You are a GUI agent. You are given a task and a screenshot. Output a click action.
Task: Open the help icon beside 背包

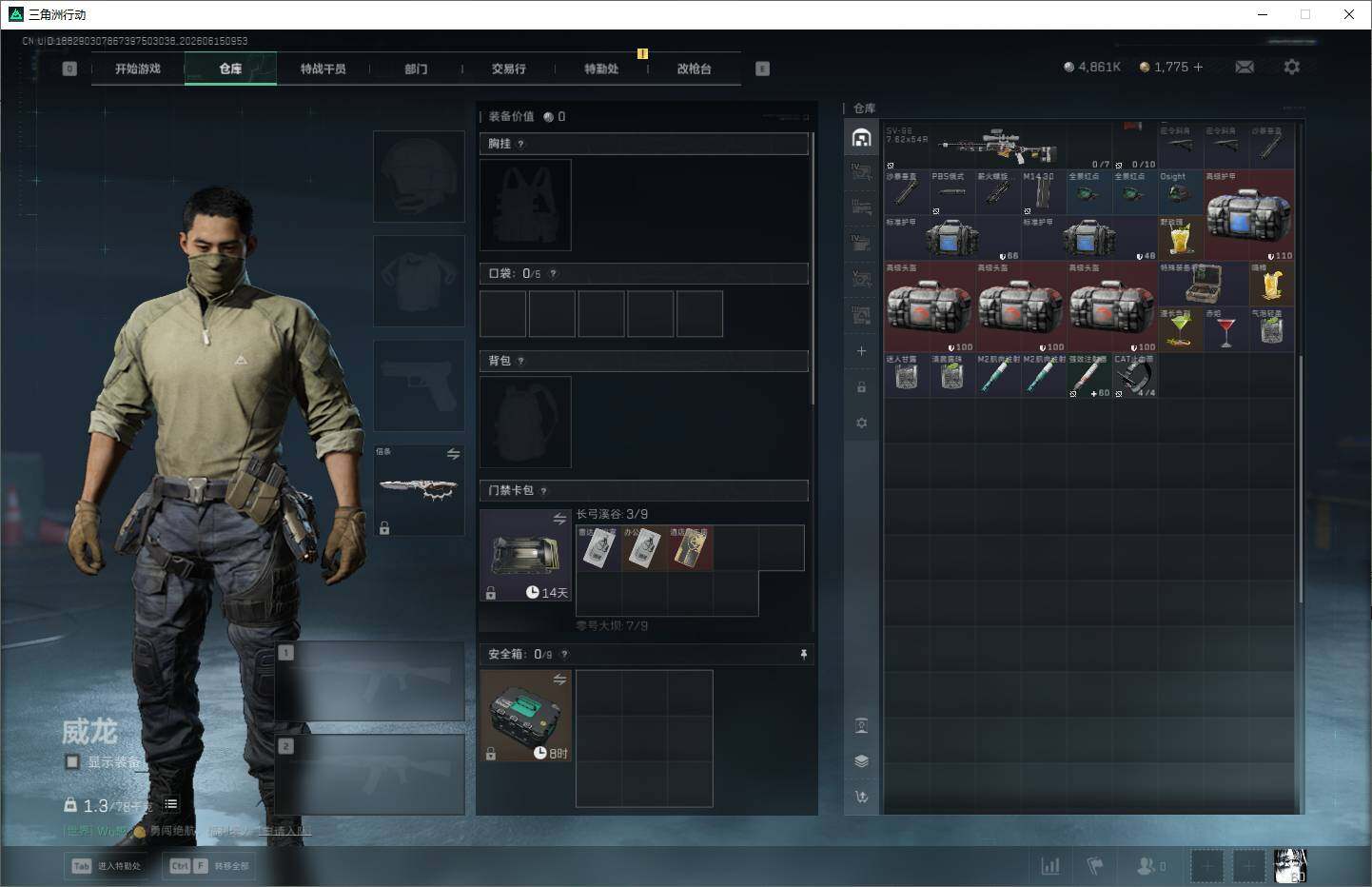(x=520, y=361)
